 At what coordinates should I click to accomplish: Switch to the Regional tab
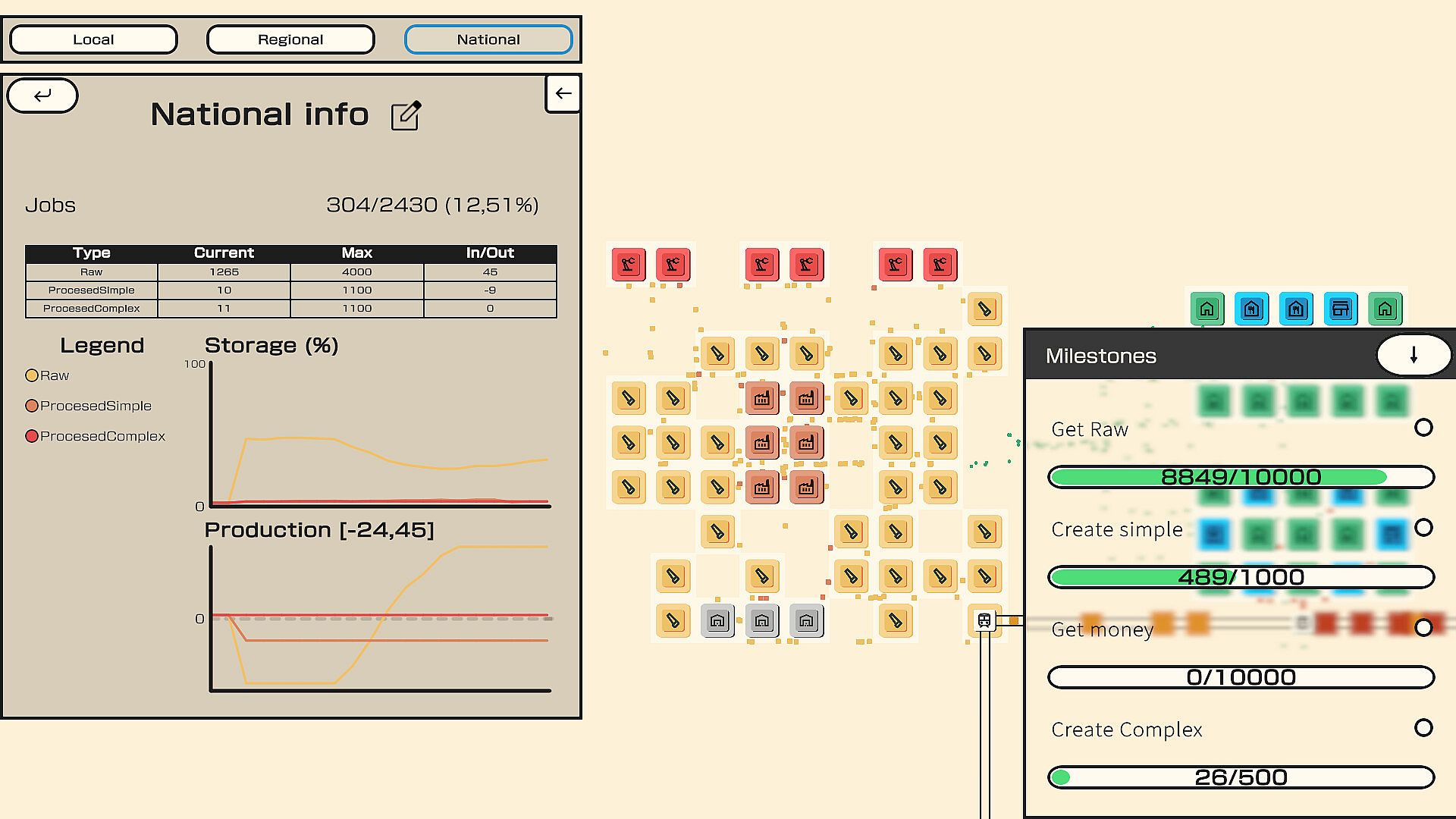pyautogui.click(x=290, y=39)
